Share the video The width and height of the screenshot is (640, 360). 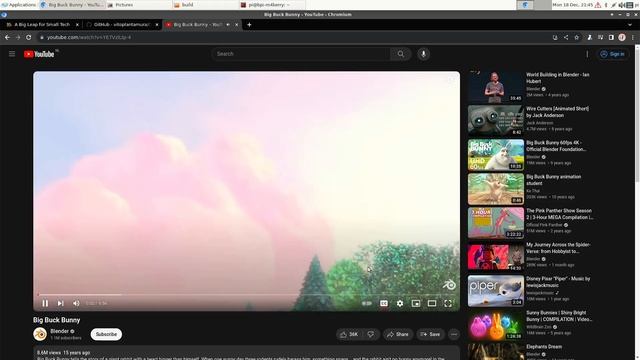tap(398, 334)
